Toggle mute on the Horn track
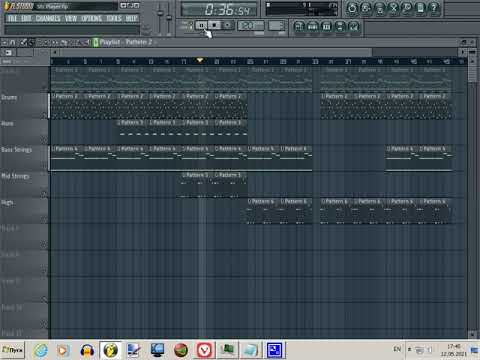The height and width of the screenshot is (360, 480). [45, 141]
